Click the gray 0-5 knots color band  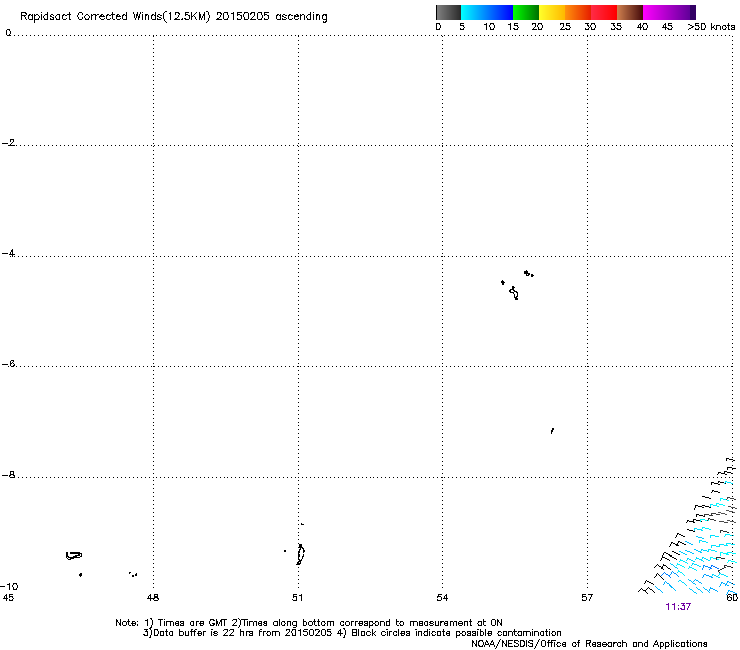coord(448,12)
